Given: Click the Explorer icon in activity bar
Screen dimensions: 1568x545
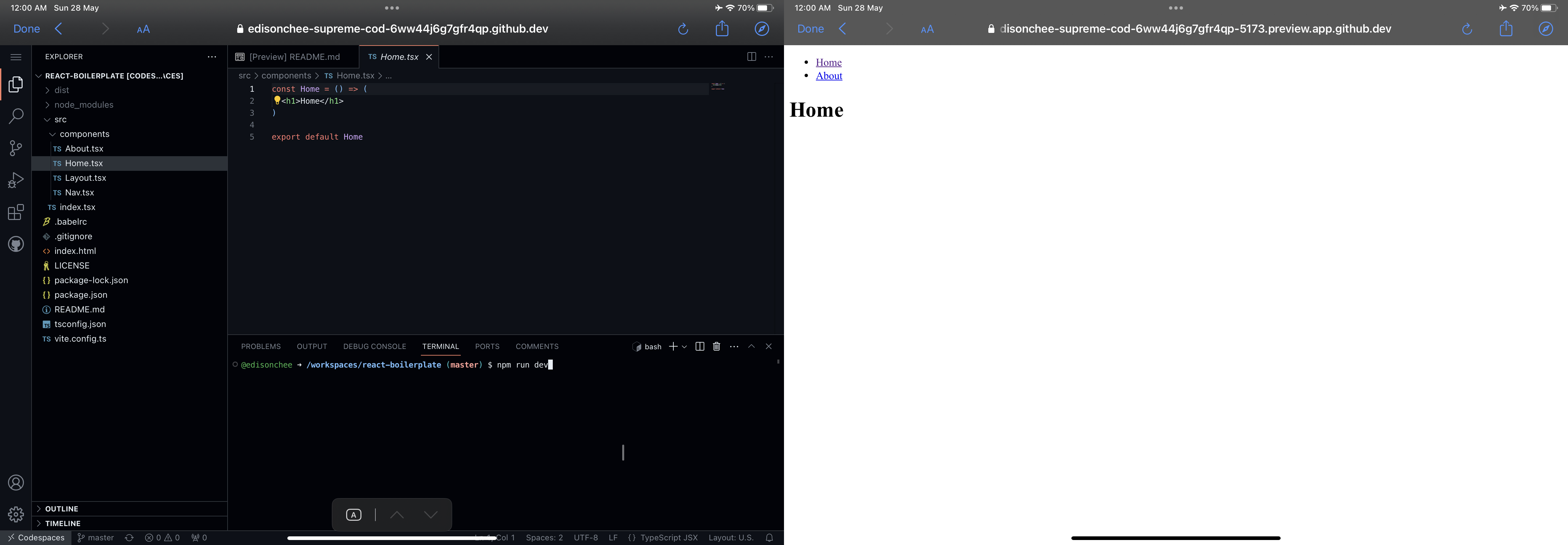Looking at the screenshot, I should (x=15, y=83).
